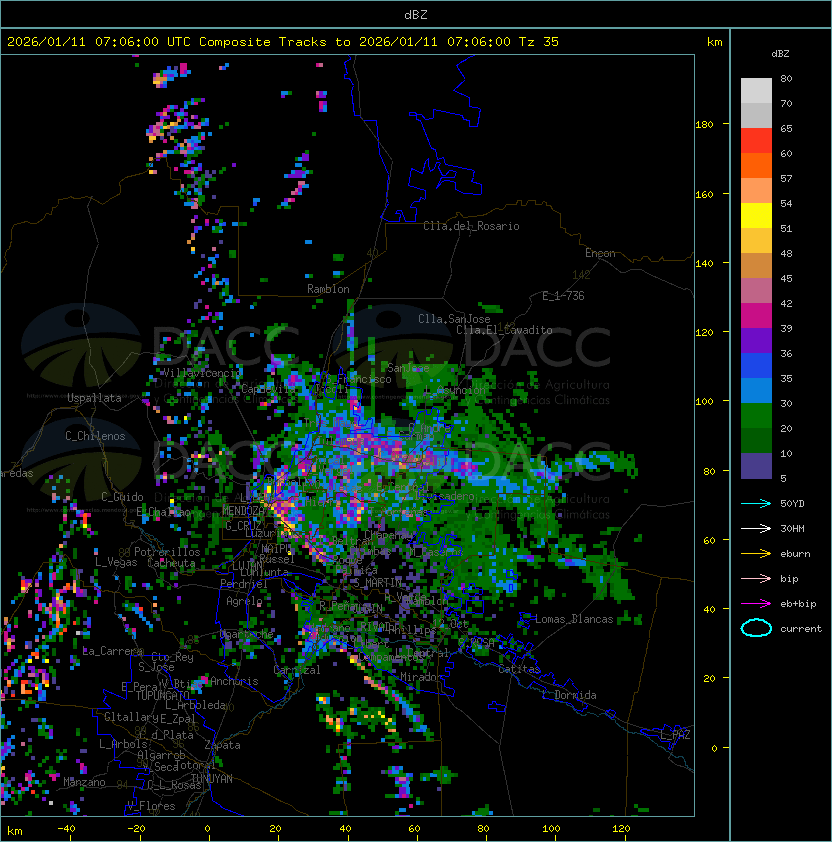Click the 'Potrerillos' map label
This screenshot has height=842, width=832.
point(167,551)
